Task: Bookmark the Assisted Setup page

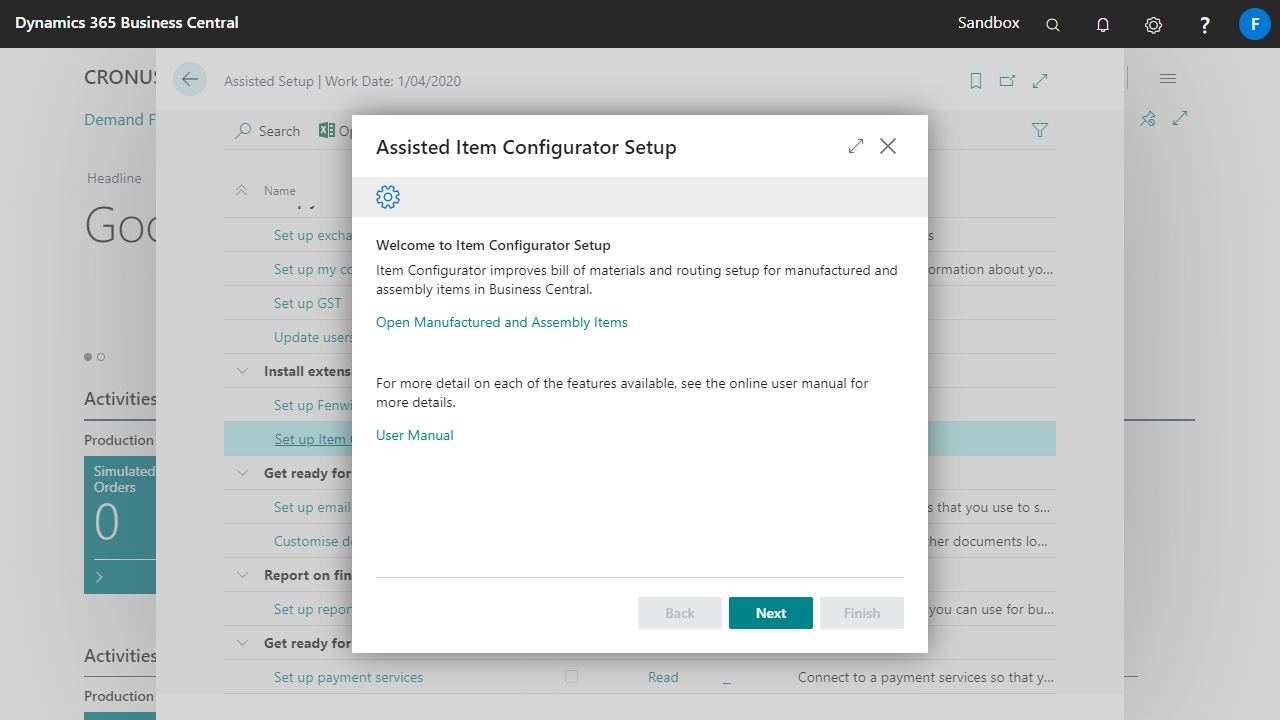Action: click(976, 81)
